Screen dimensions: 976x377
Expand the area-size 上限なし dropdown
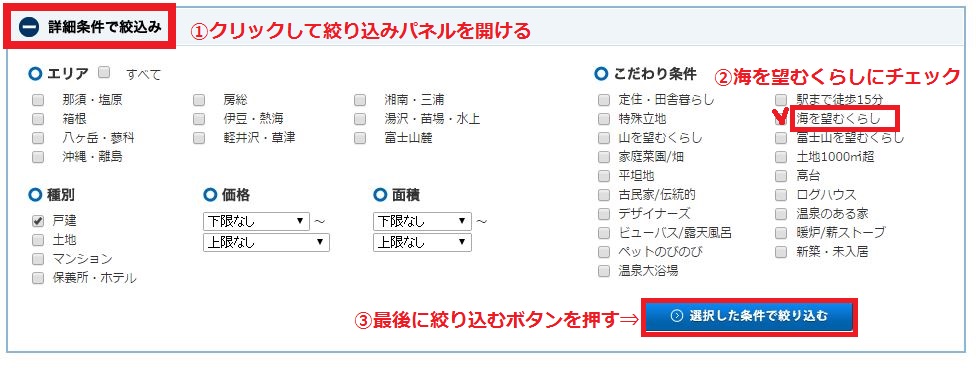point(422,243)
